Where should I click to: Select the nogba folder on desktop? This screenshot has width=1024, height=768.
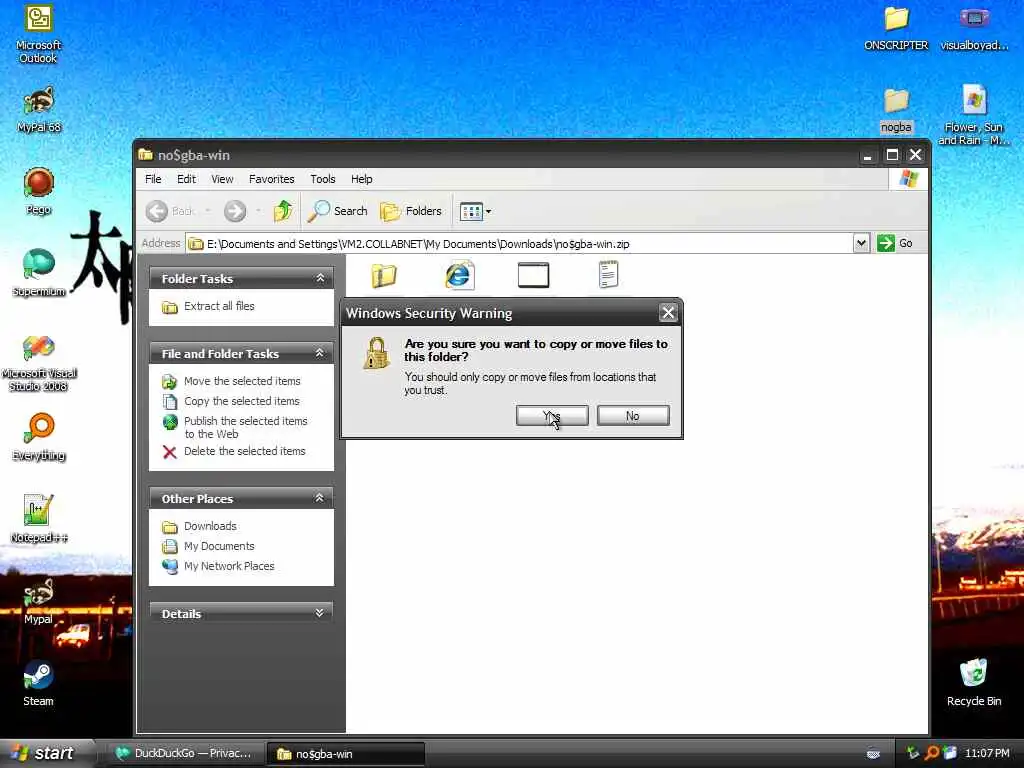(x=896, y=110)
